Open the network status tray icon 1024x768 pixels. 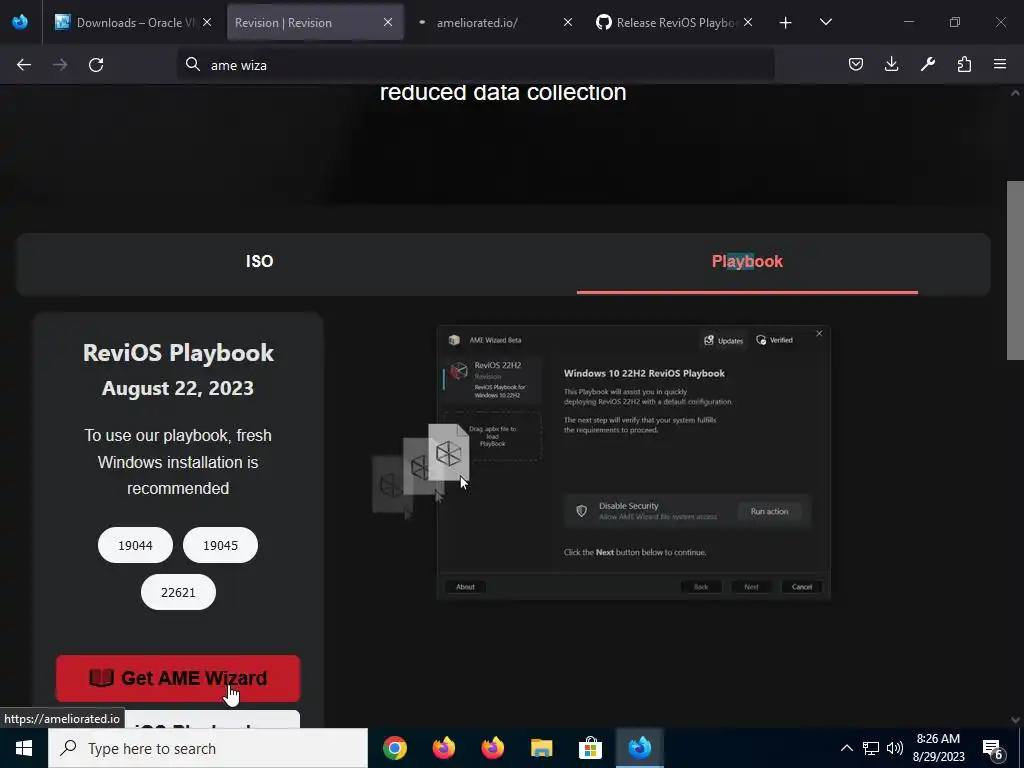coord(871,748)
